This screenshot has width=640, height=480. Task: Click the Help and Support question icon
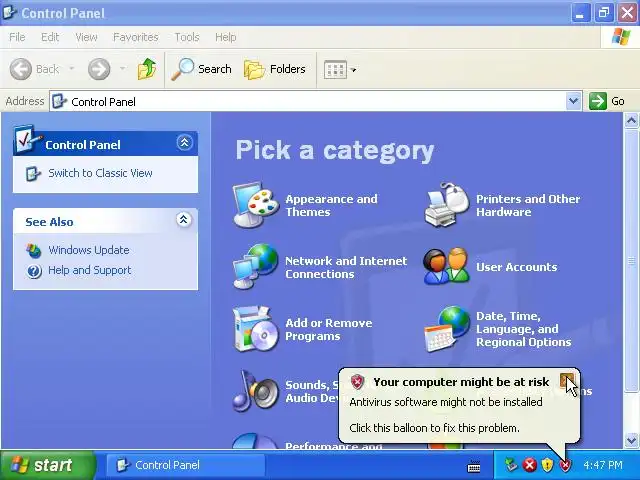click(34, 271)
